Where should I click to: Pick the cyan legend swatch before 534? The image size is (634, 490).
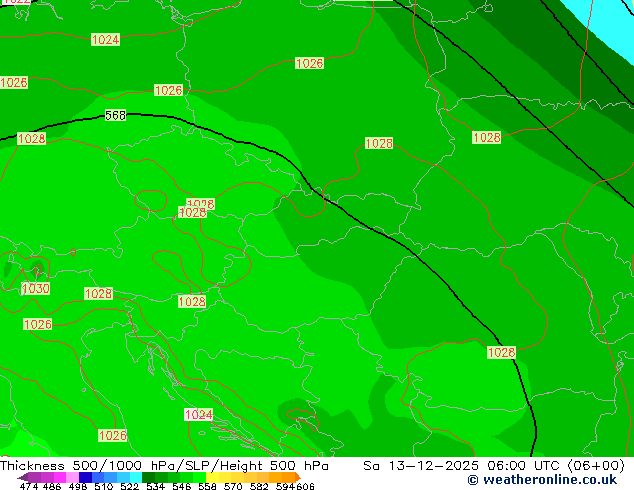(x=136, y=477)
